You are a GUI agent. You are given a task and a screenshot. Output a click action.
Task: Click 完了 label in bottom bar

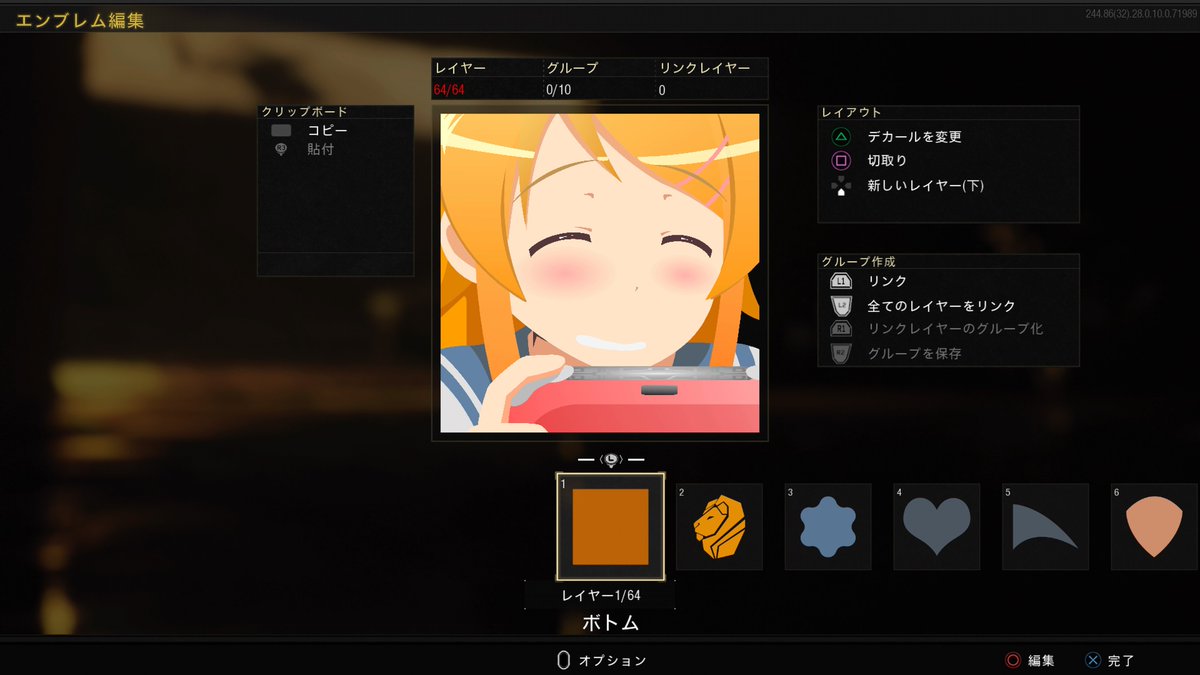[1121, 660]
